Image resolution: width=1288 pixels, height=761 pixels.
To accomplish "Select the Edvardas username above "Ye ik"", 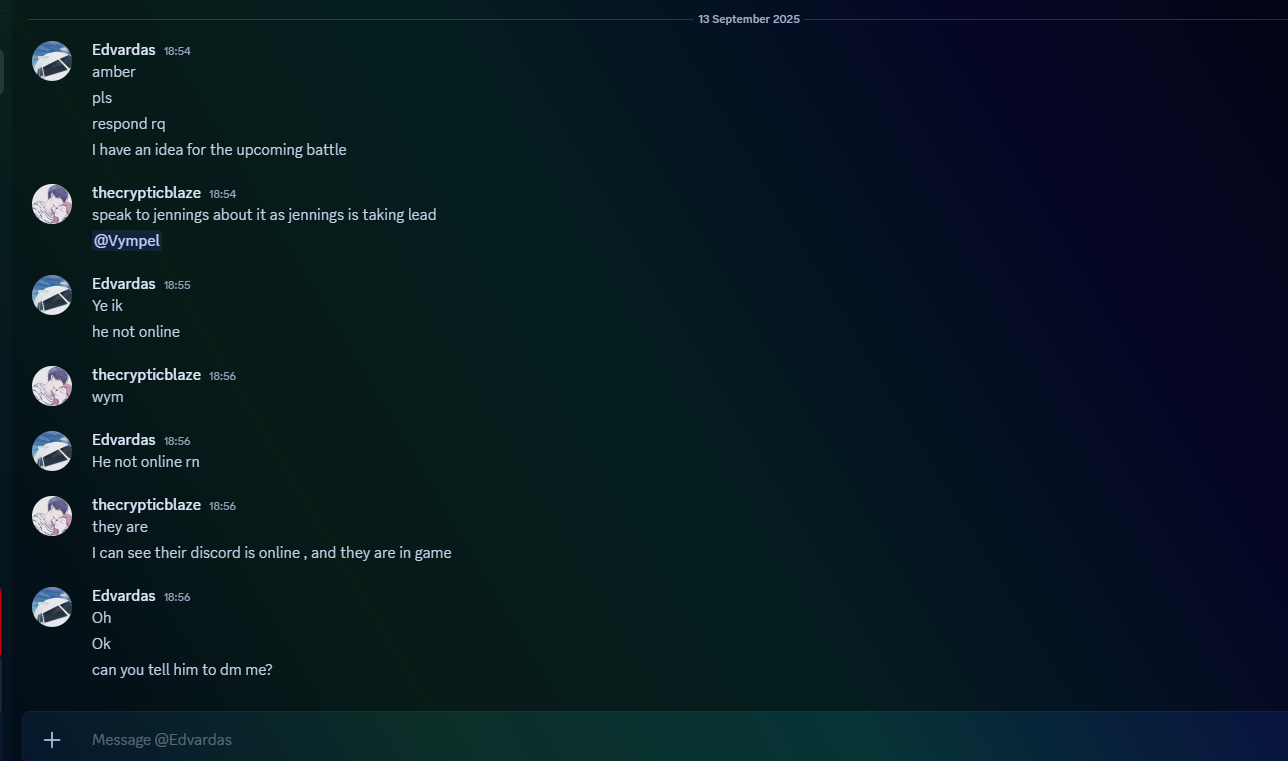I will coord(123,284).
